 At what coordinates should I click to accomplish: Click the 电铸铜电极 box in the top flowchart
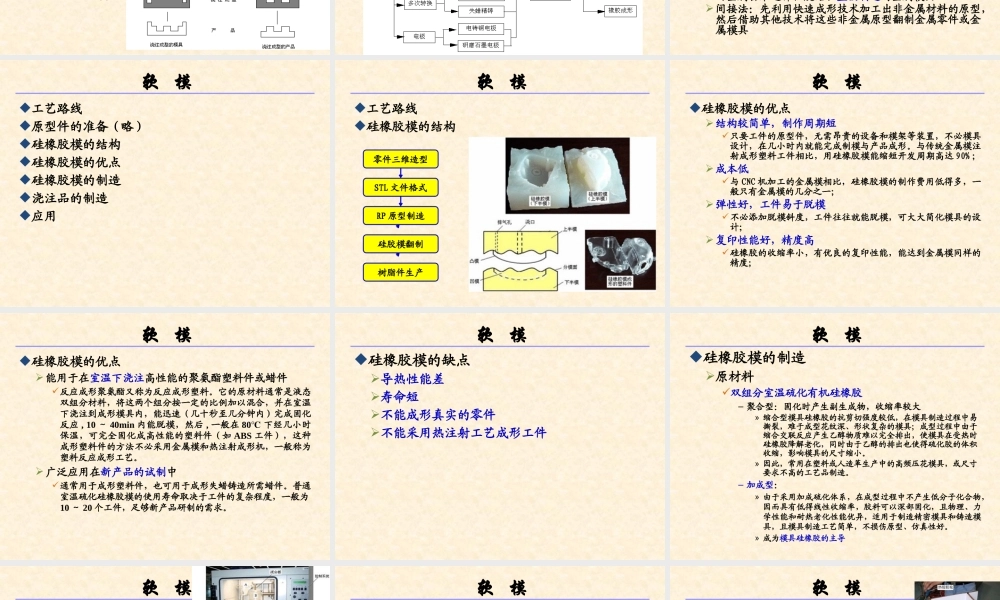pos(481,28)
